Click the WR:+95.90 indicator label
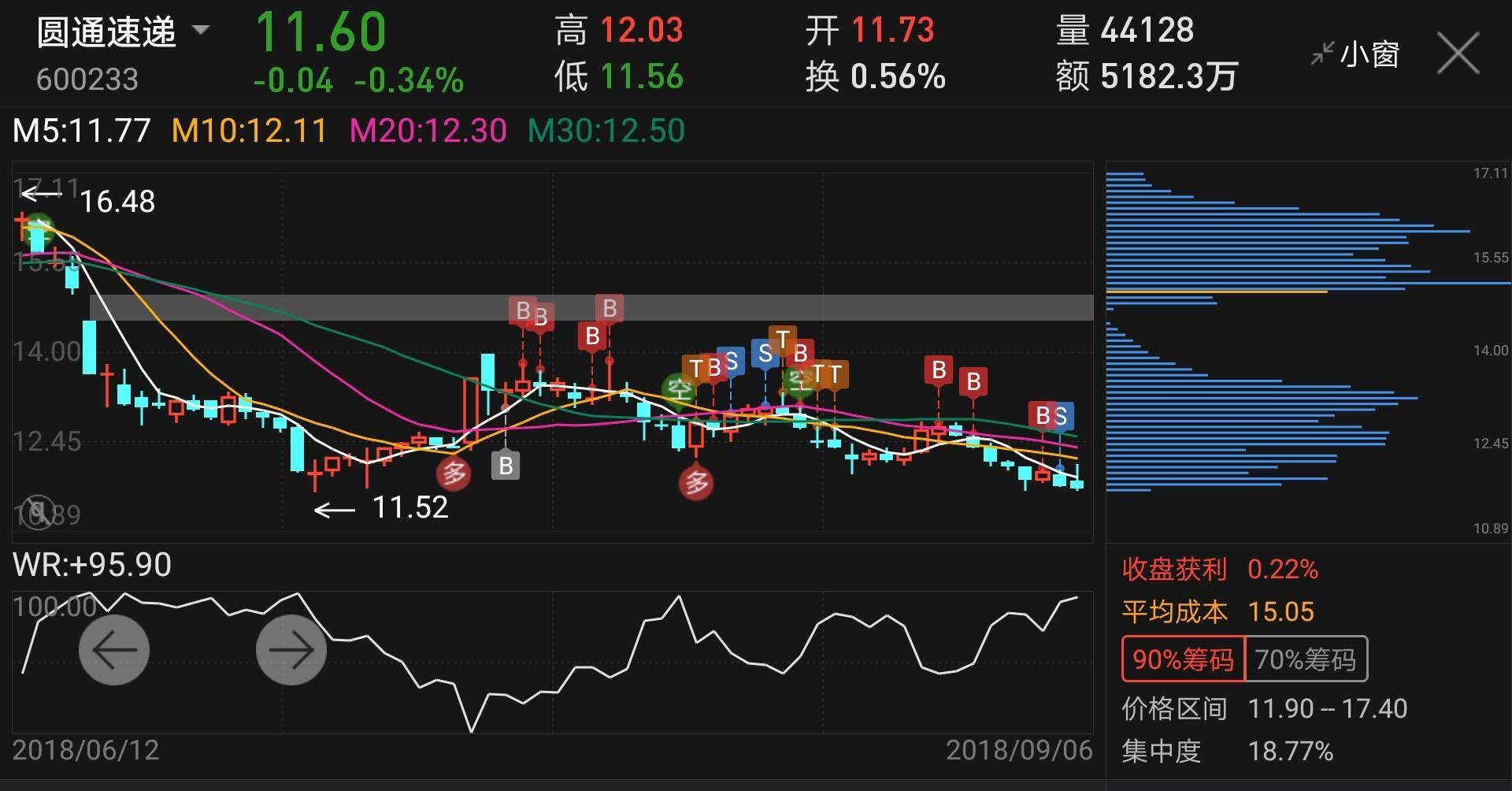Viewport: 1512px width, 791px height. pos(92,565)
